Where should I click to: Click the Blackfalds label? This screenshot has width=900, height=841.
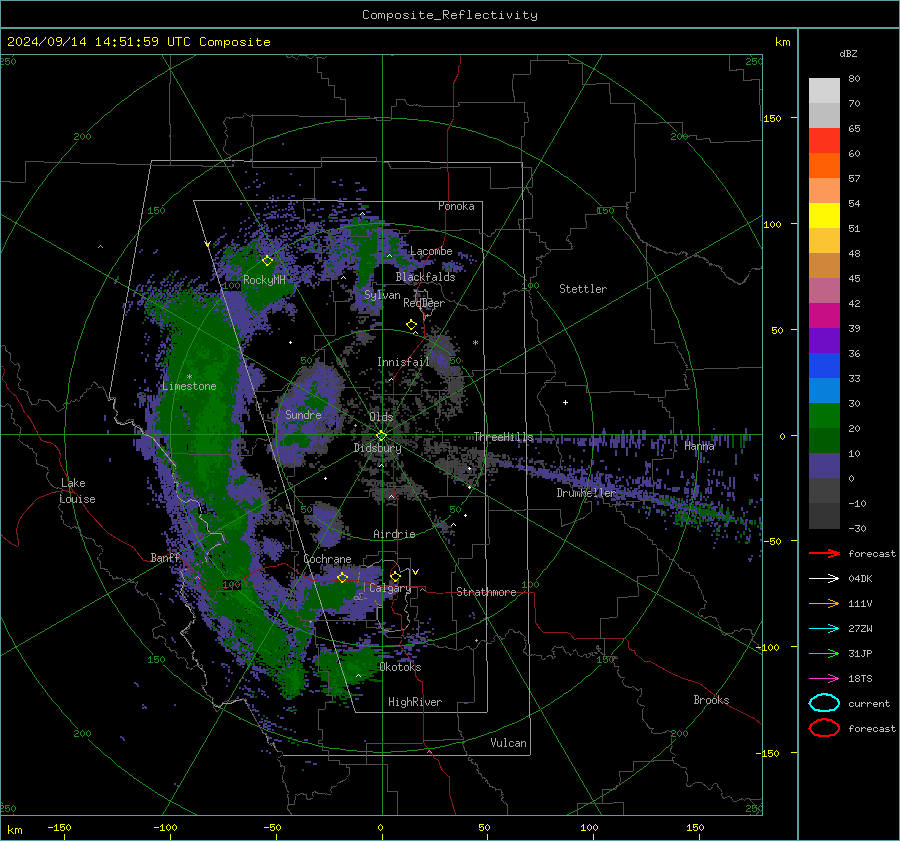point(425,277)
